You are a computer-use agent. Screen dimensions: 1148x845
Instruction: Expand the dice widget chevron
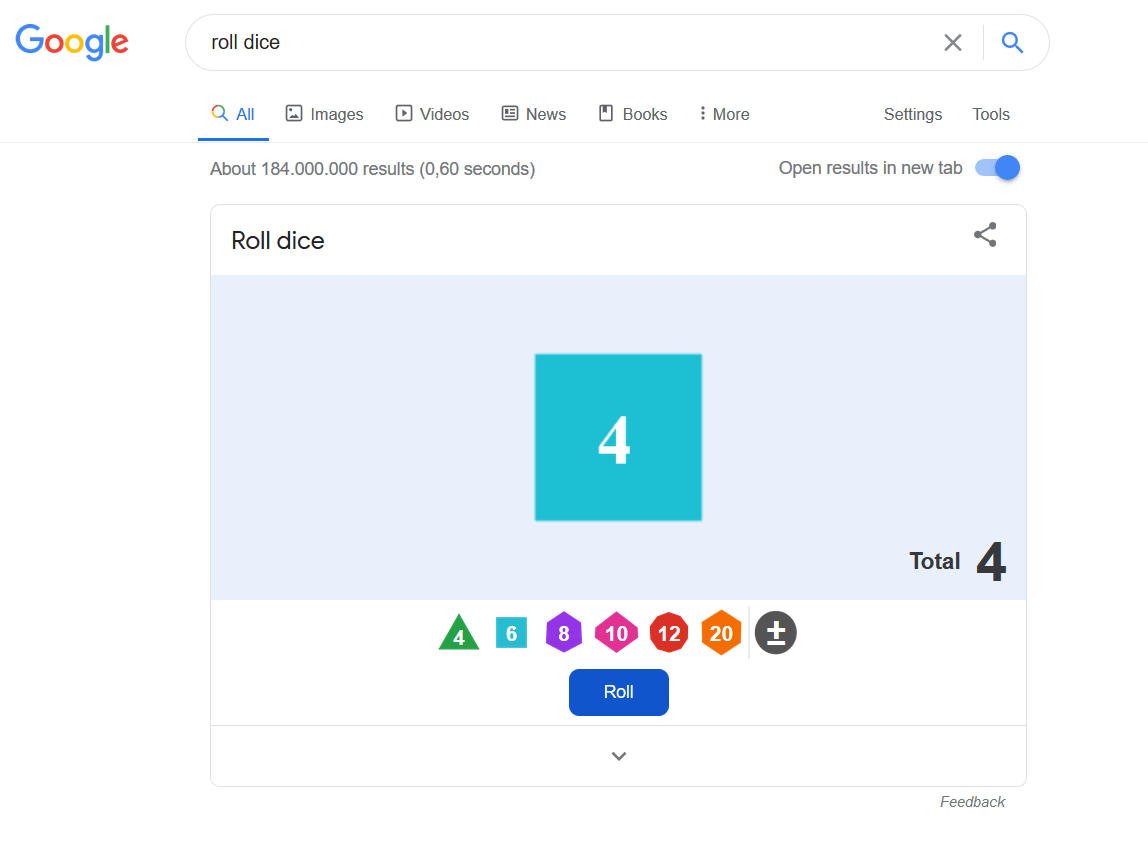[618, 756]
